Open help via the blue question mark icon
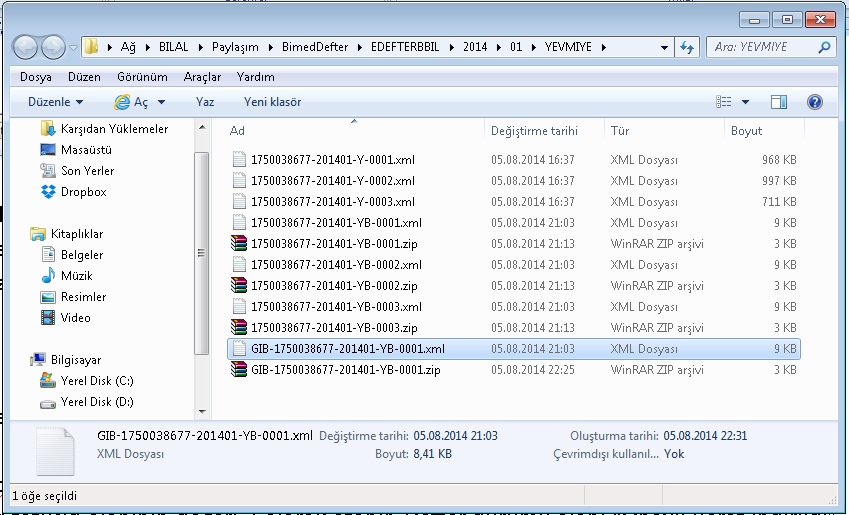This screenshot has width=849, height=515. click(x=814, y=102)
